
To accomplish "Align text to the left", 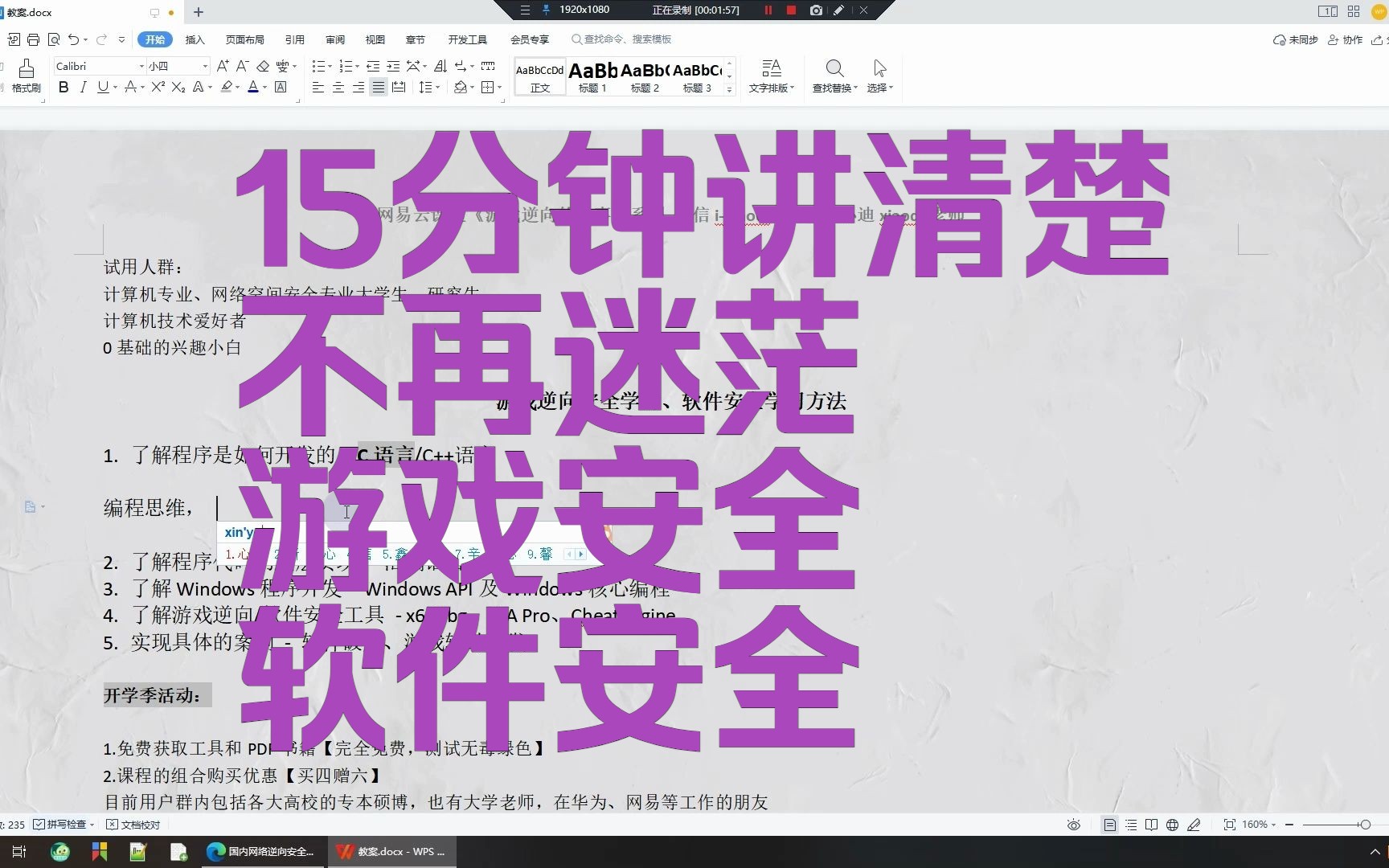I will pos(318,87).
